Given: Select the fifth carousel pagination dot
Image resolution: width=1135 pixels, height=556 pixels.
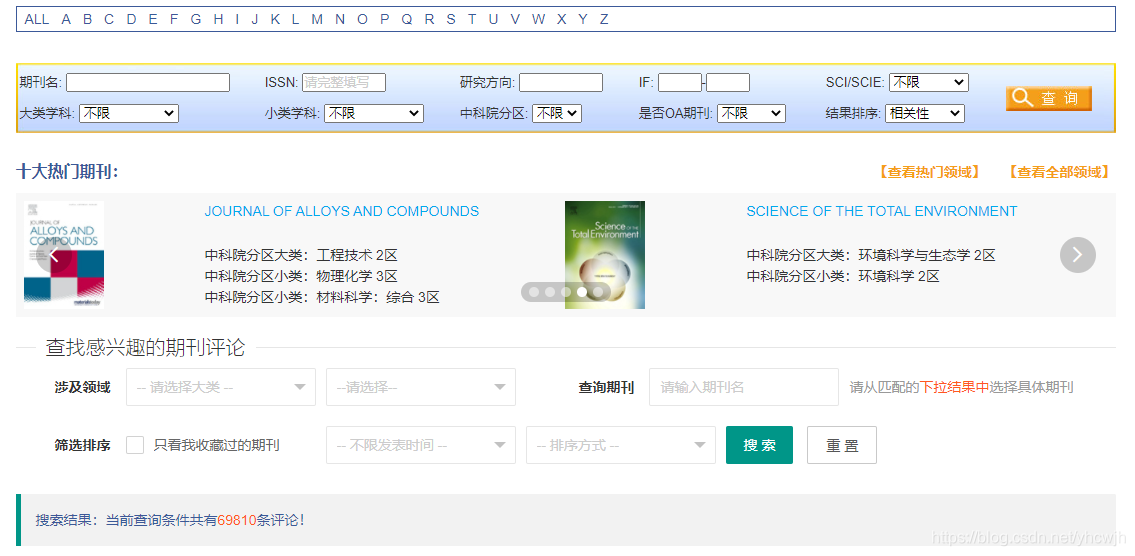Looking at the screenshot, I should [598, 292].
